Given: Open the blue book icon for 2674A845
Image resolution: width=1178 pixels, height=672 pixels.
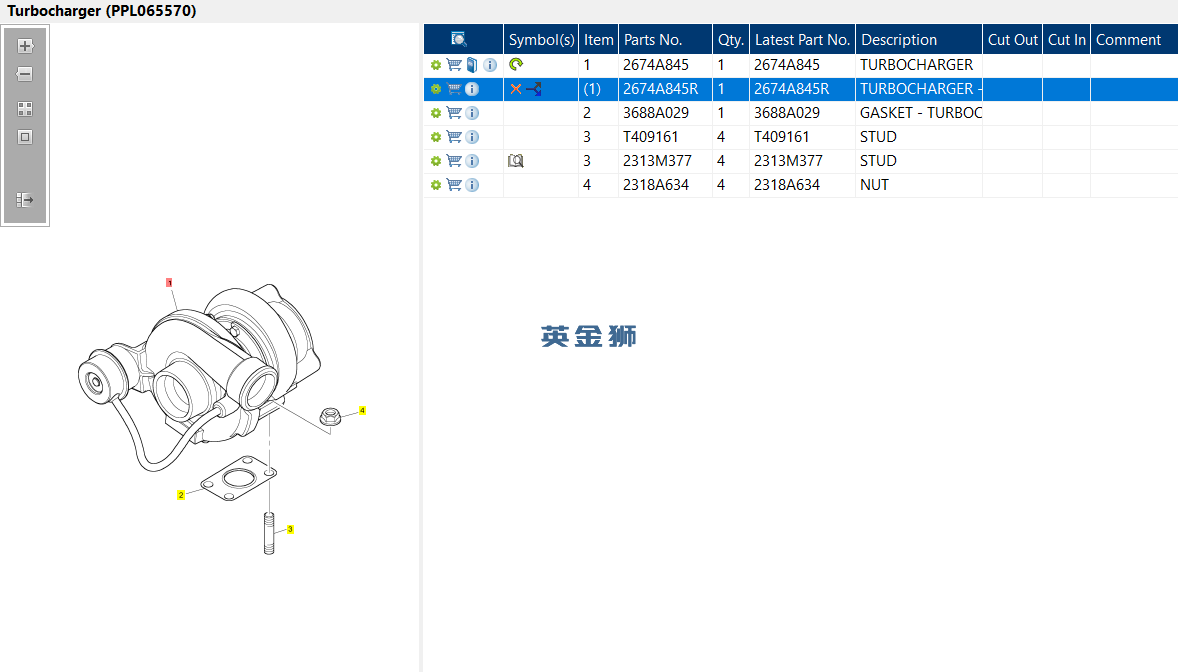Looking at the screenshot, I should click(472, 65).
